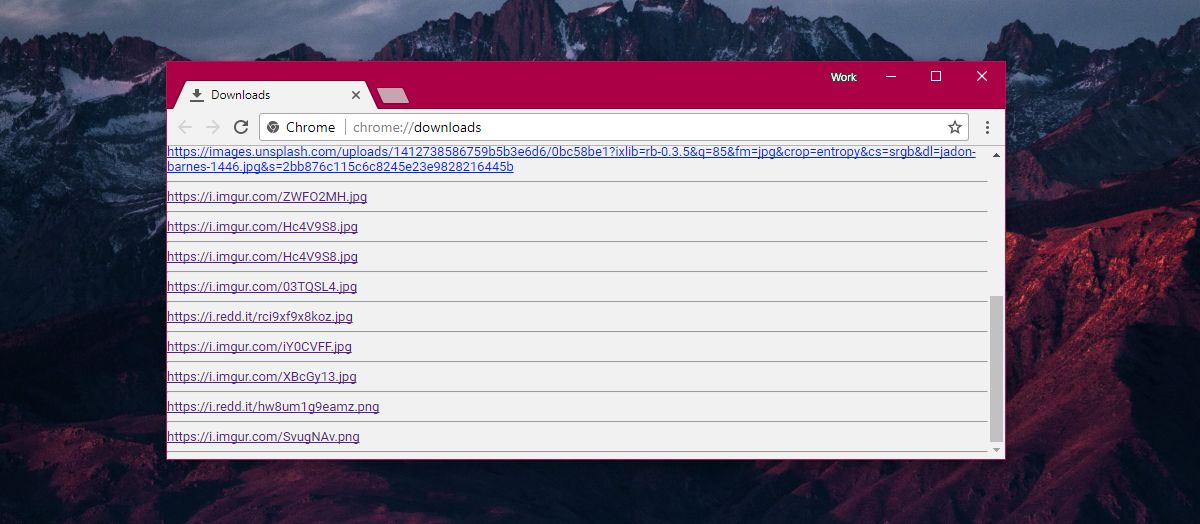Open the i.imgur.com/SvugNAv.png link
The image size is (1200, 524).
[x=263, y=437]
